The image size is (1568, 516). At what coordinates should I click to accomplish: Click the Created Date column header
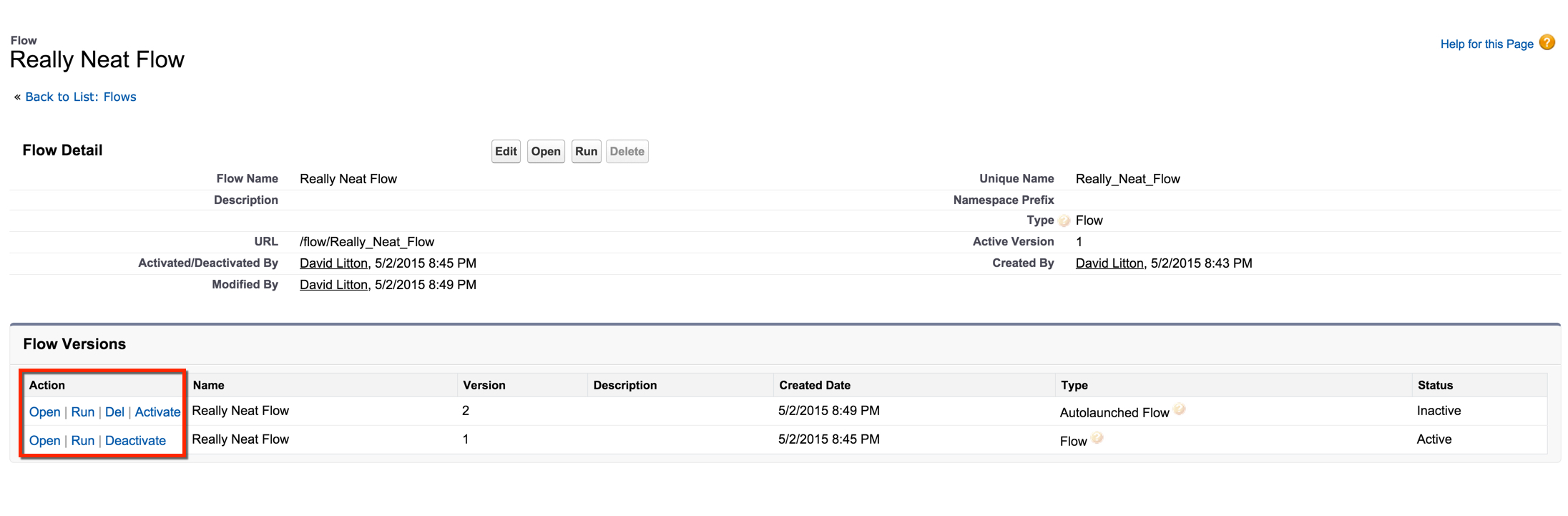coord(815,385)
